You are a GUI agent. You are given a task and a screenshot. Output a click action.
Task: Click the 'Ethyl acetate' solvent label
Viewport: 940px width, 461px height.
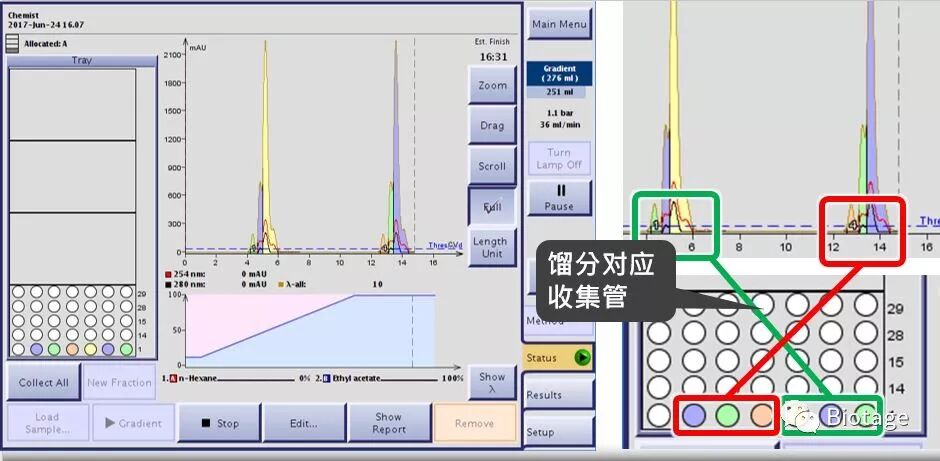357,379
